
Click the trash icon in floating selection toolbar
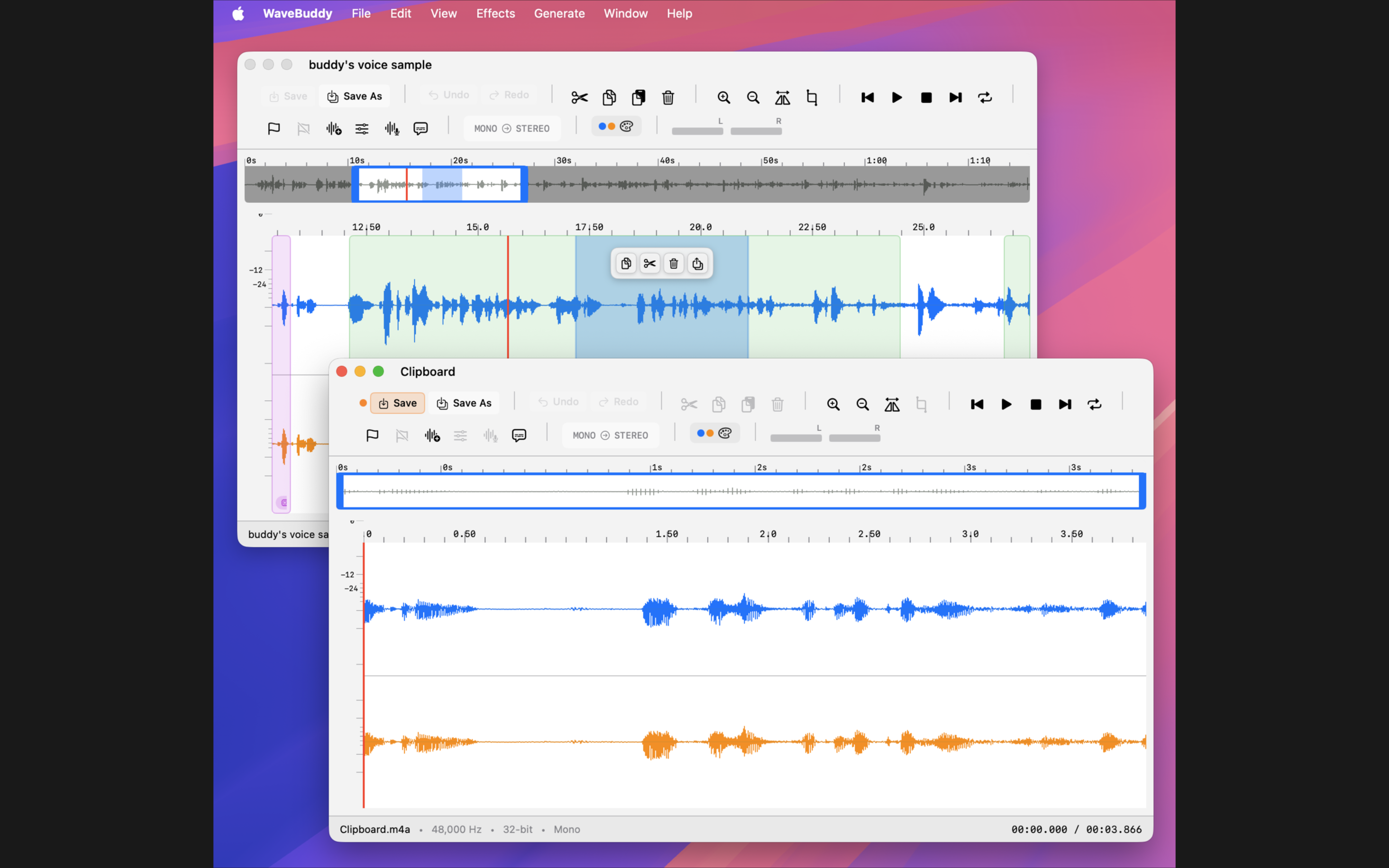(673, 263)
